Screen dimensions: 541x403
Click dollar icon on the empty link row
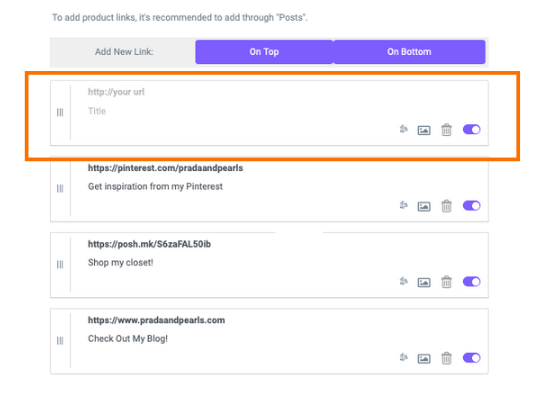pos(403,129)
